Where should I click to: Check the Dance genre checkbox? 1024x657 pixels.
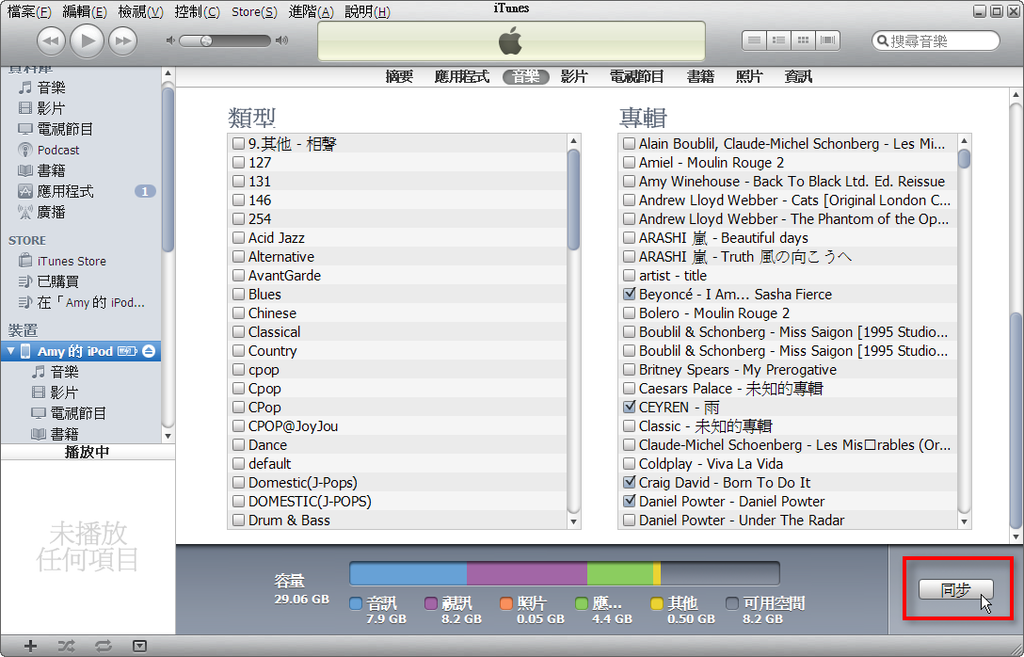238,445
